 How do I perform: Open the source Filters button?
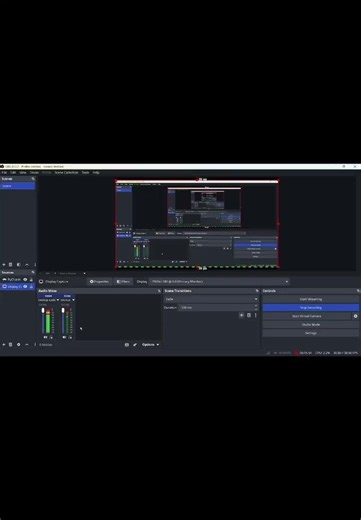tap(123, 282)
